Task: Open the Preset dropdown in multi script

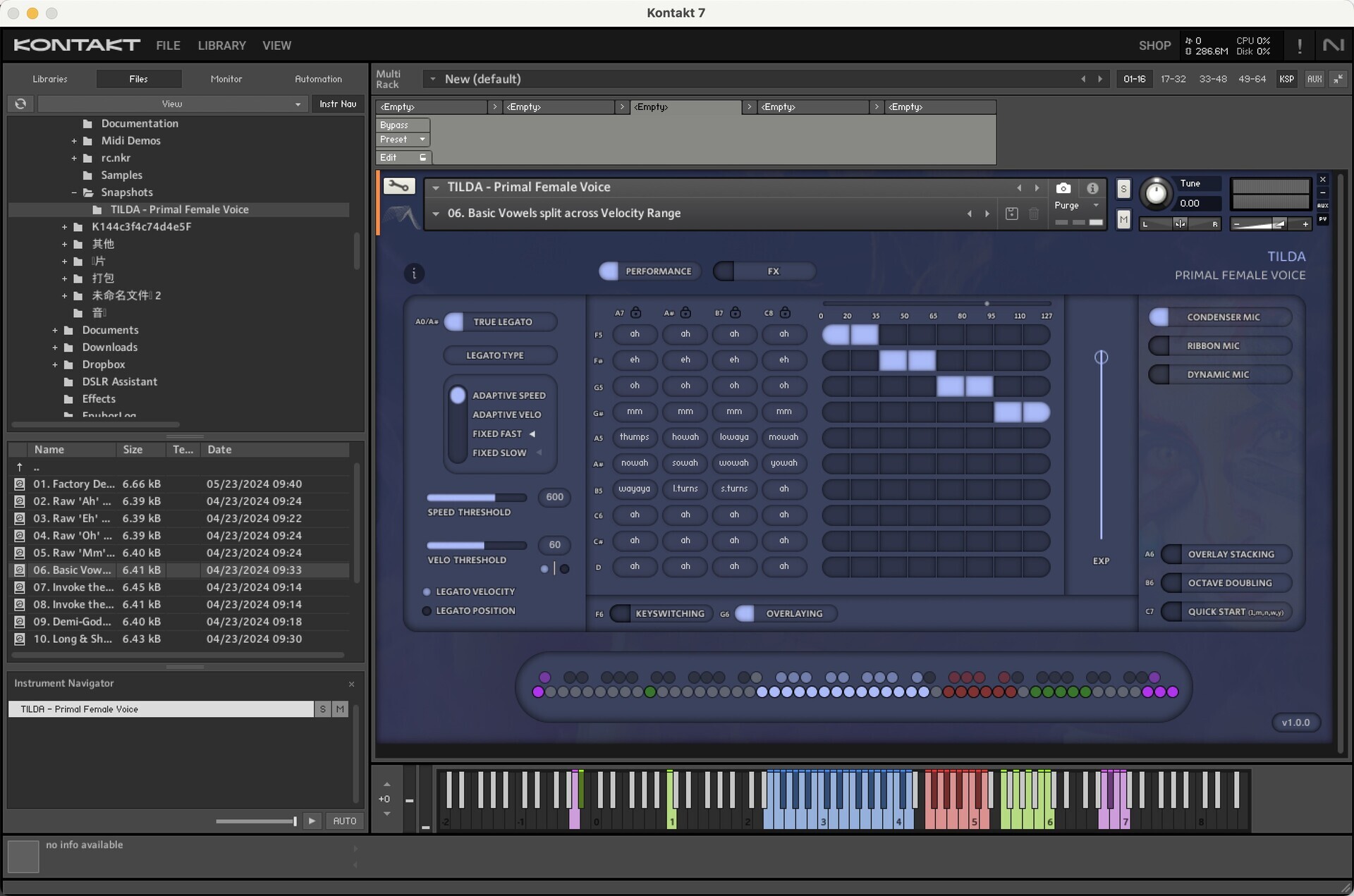Action: 403,140
